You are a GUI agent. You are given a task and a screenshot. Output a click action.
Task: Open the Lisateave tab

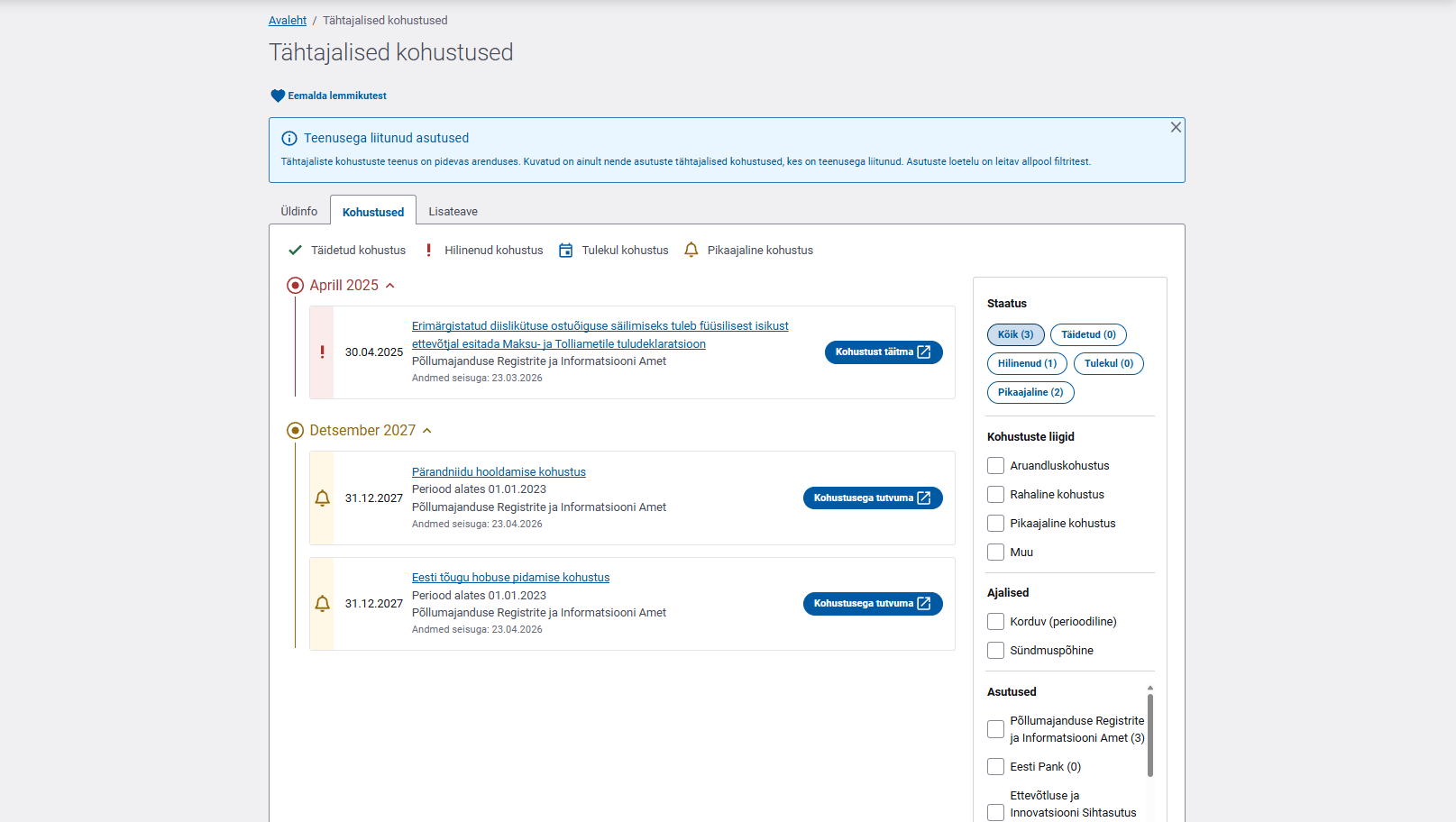[453, 210]
